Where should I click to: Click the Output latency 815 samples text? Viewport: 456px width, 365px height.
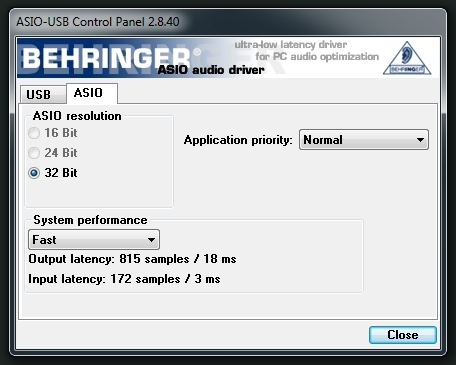pos(132,259)
